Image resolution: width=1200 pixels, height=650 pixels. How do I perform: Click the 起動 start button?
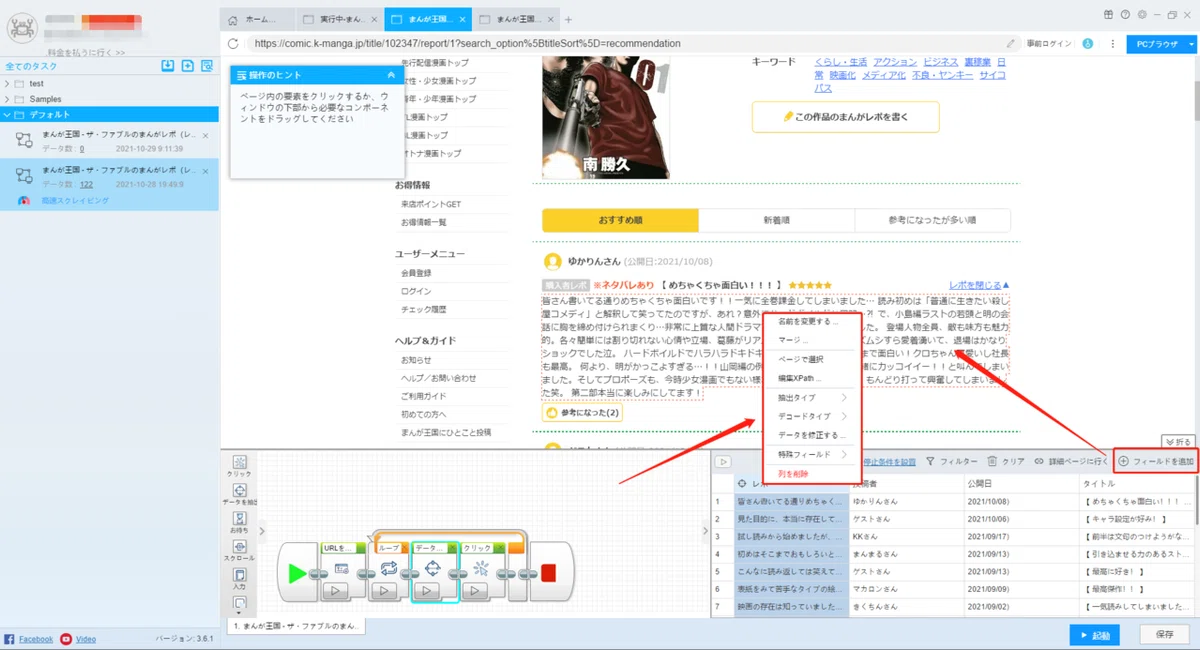[1094, 635]
